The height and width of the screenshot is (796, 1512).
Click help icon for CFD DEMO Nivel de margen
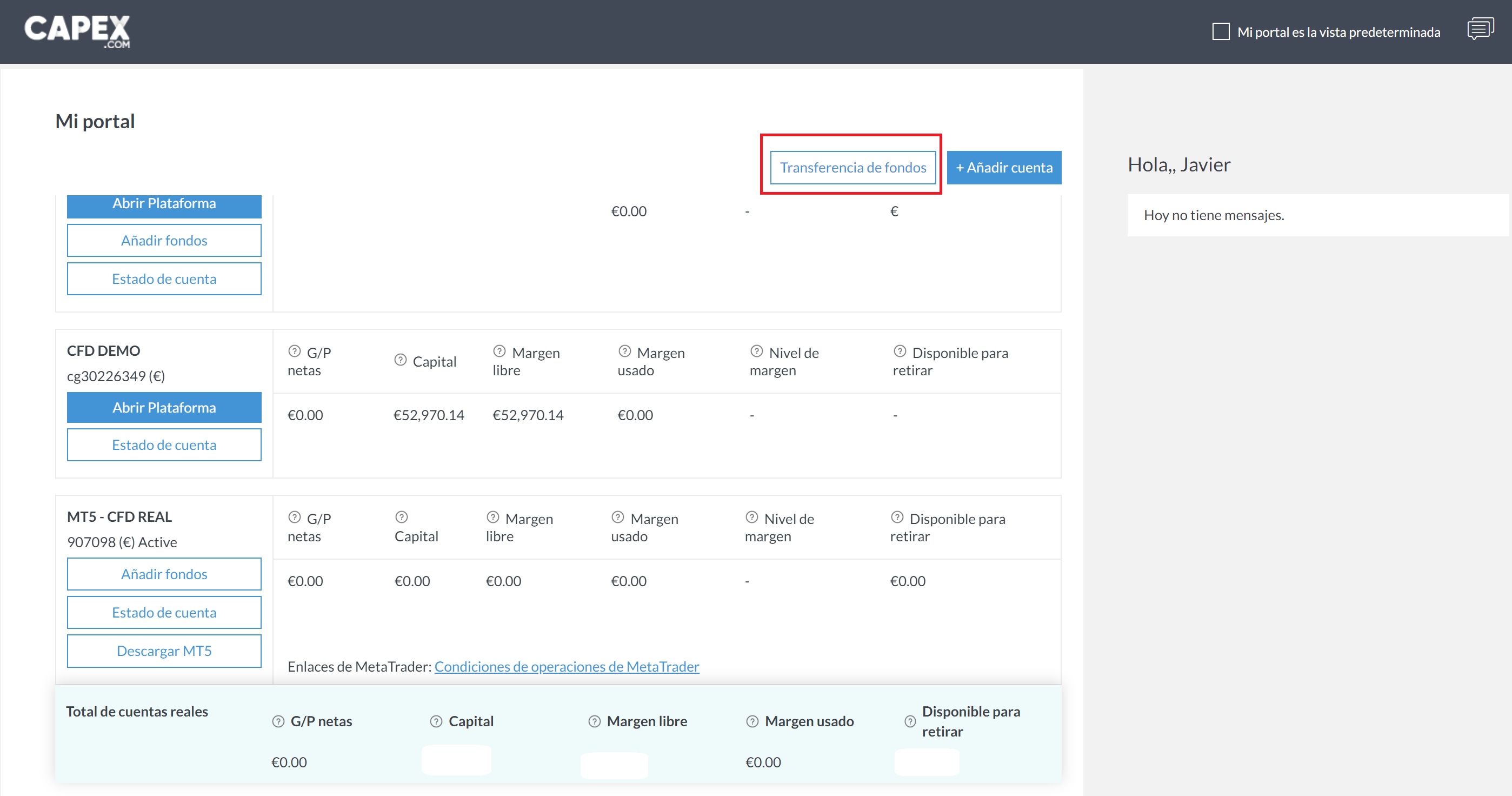click(x=757, y=351)
